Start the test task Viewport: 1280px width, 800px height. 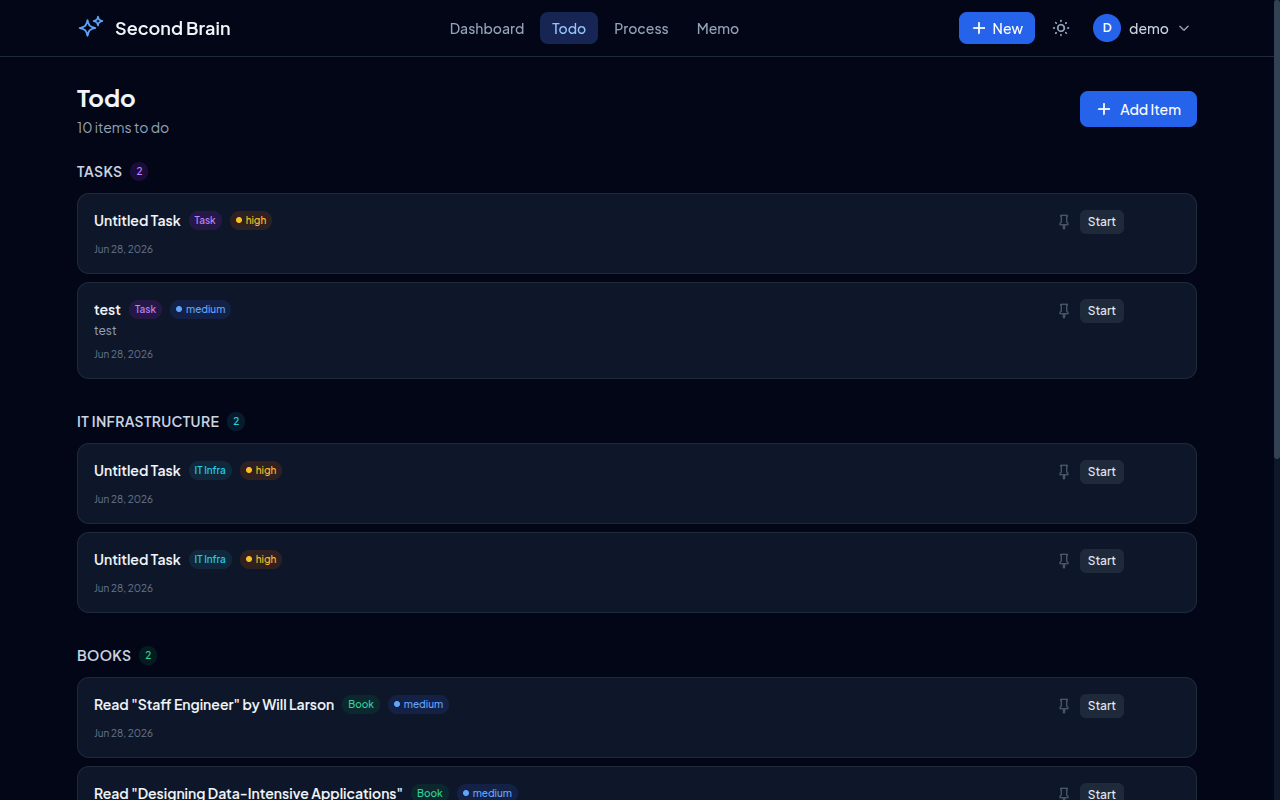(1102, 311)
